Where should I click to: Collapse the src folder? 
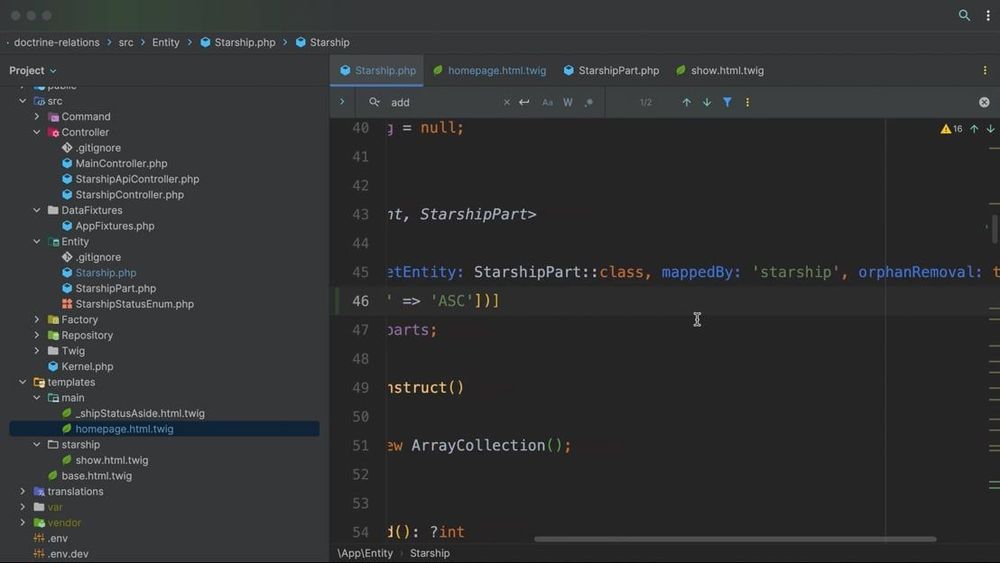tap(22, 101)
